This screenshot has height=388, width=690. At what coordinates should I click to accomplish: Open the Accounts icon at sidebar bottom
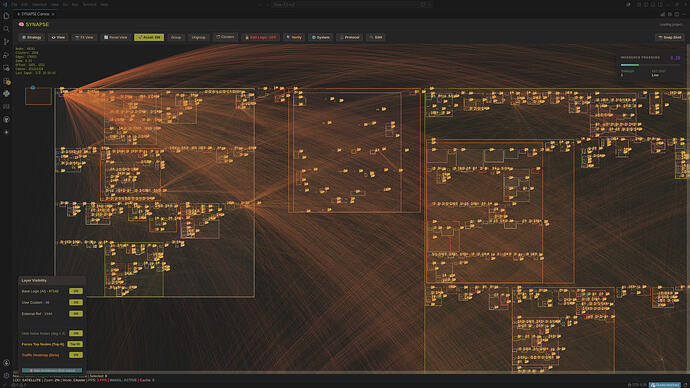pyautogui.click(x=6, y=363)
